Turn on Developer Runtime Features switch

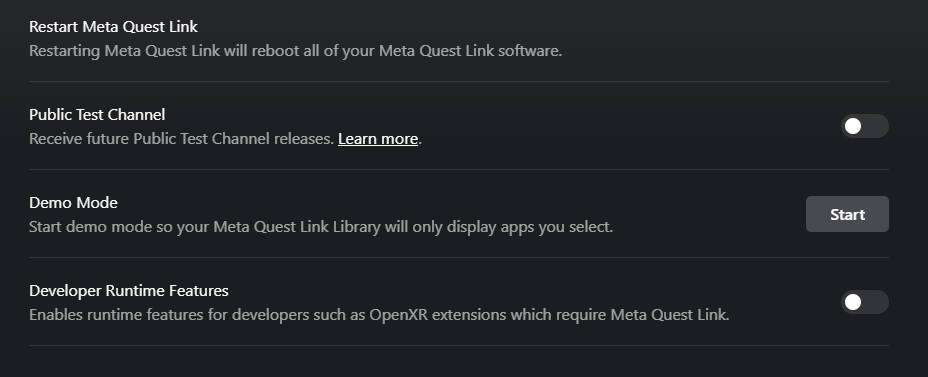865,302
